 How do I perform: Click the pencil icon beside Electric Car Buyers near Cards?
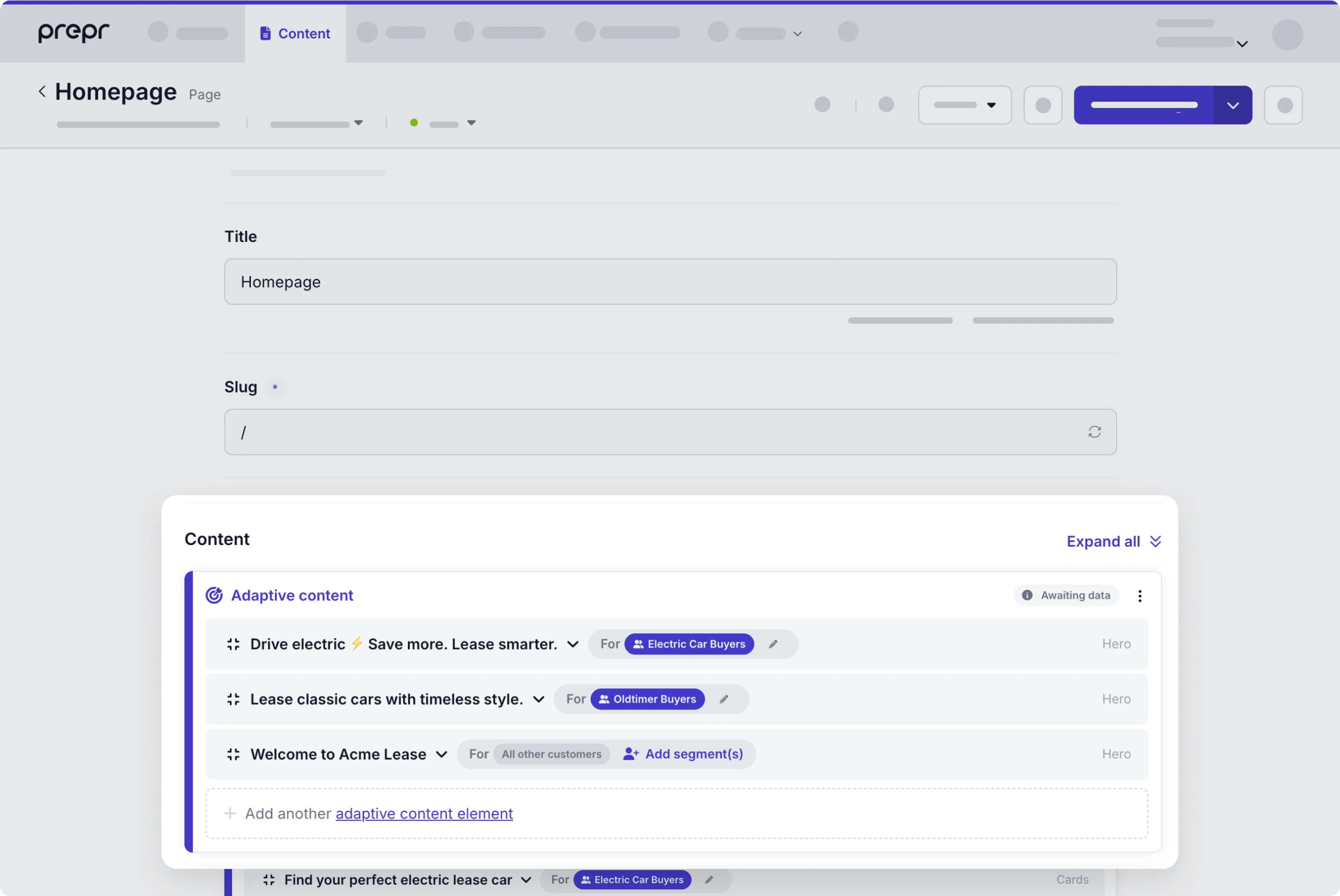710,880
